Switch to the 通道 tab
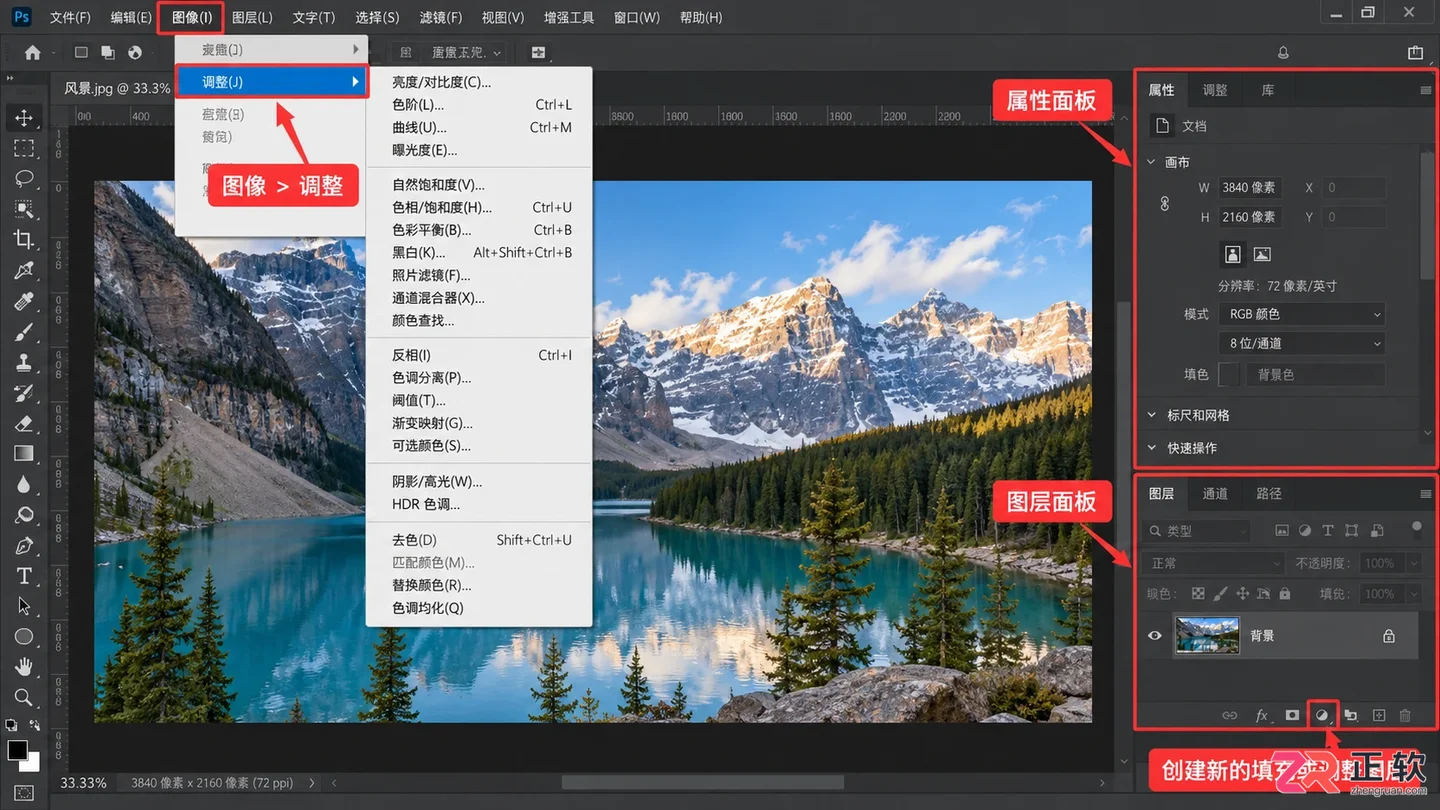Viewport: 1440px width, 810px height. tap(1215, 493)
